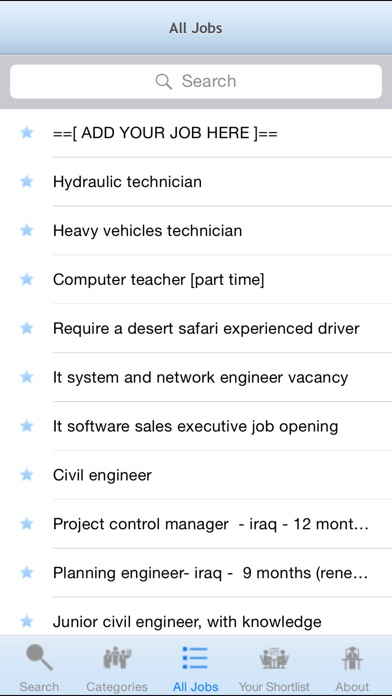Image resolution: width=392 pixels, height=696 pixels.
Task: Star the Planning engineer iraq job
Action: pyautogui.click(x=27, y=573)
